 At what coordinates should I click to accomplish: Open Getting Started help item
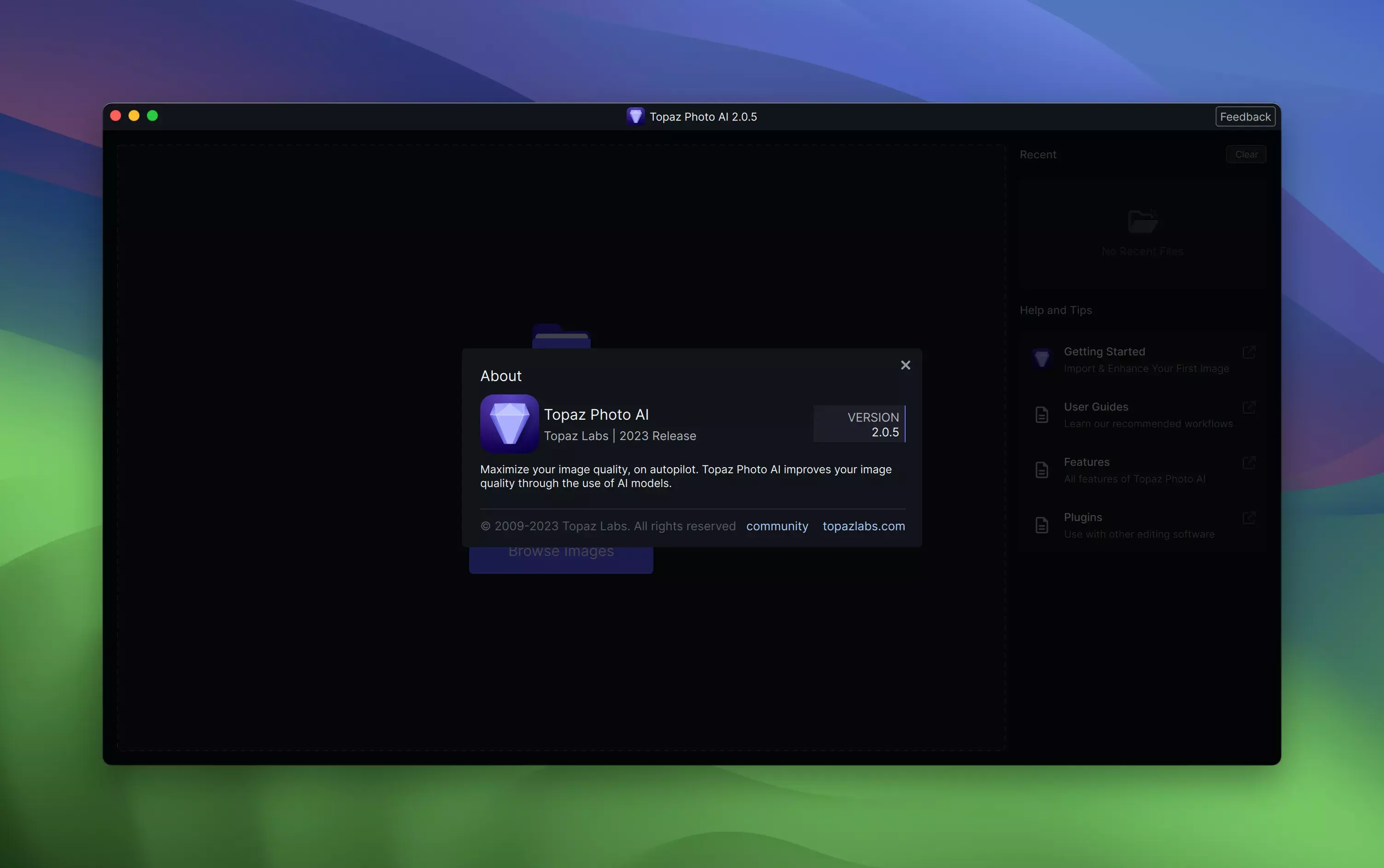click(x=1104, y=351)
